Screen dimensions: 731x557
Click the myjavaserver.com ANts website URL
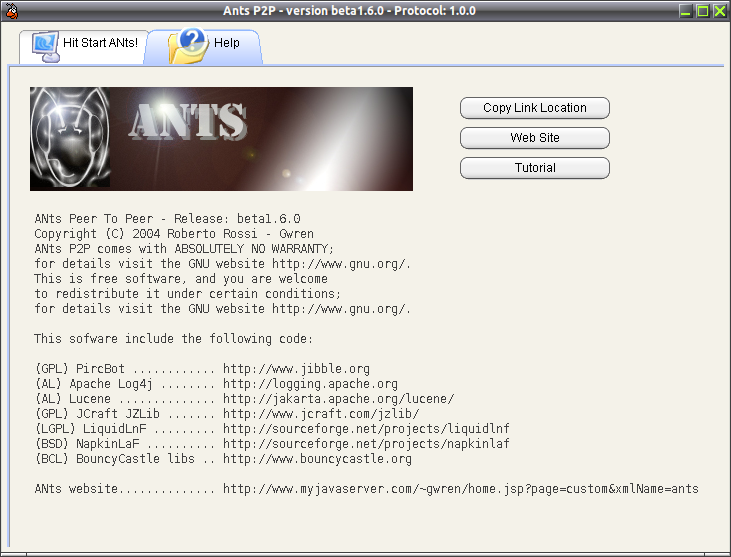click(x=461, y=488)
